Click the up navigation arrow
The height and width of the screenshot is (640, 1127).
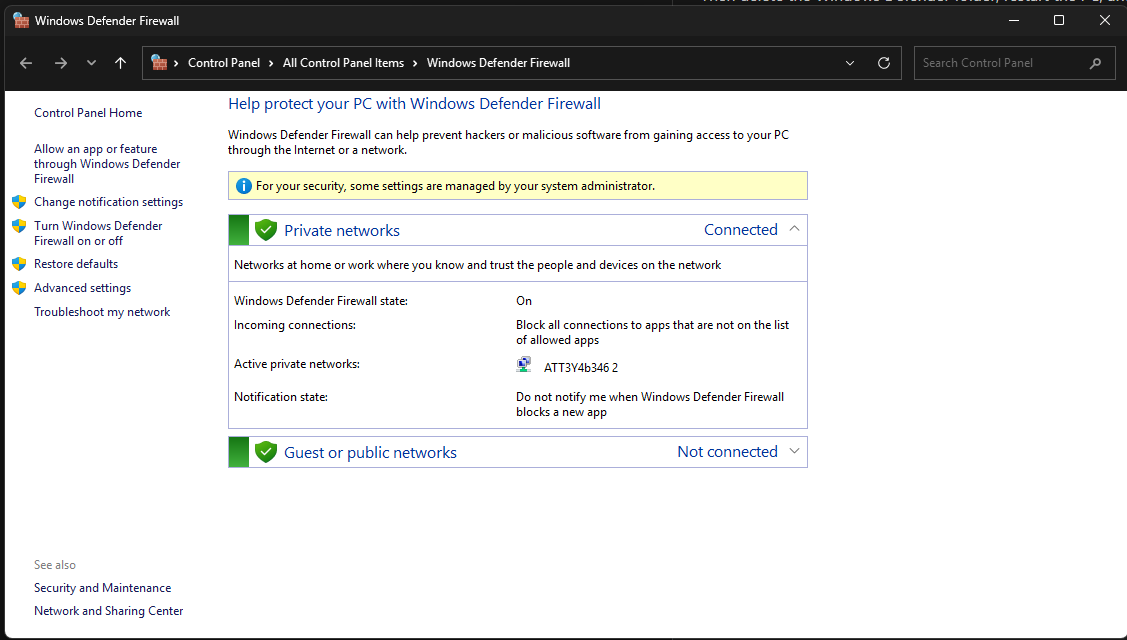click(120, 62)
